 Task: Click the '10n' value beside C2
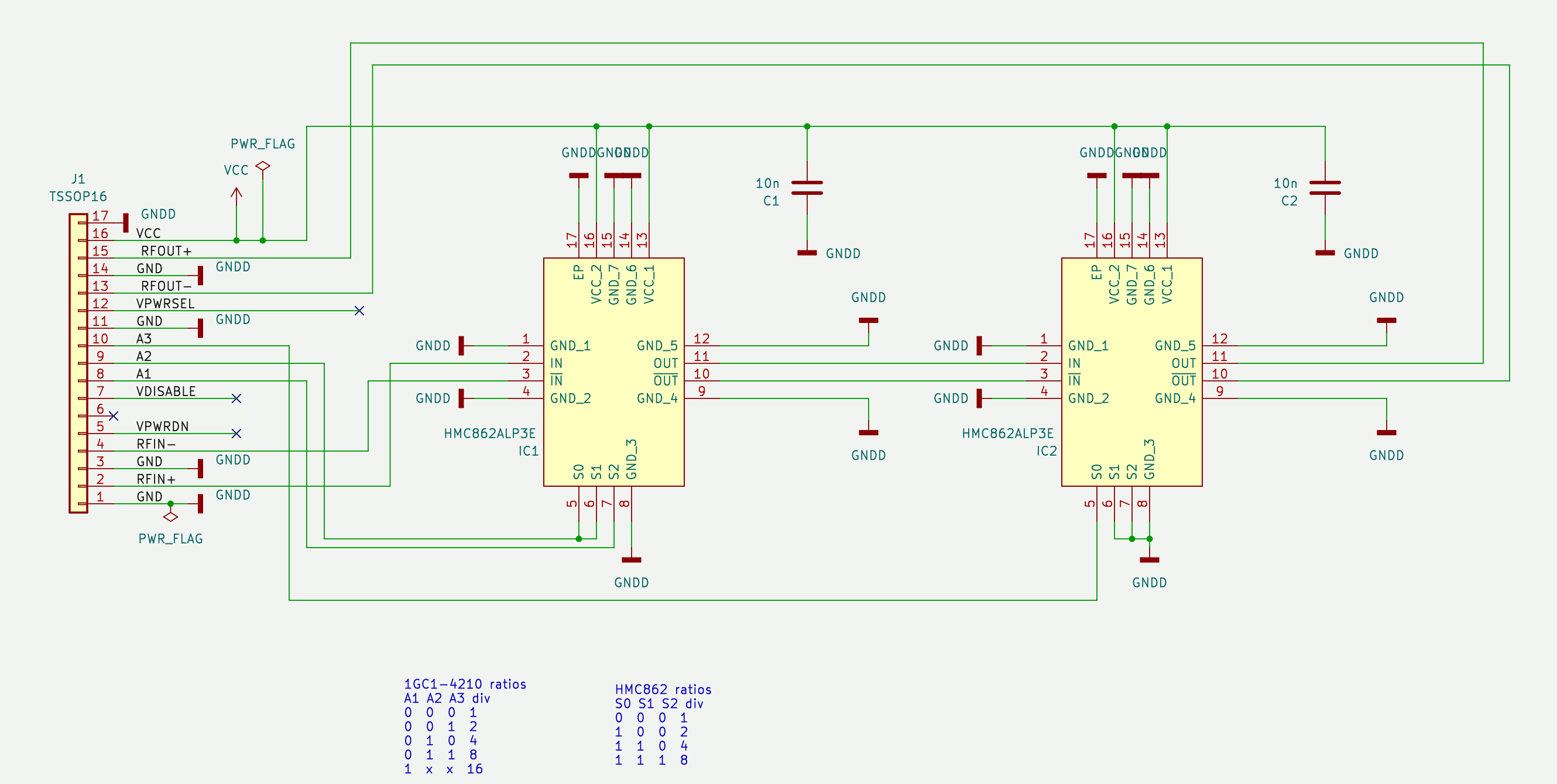pos(1285,183)
